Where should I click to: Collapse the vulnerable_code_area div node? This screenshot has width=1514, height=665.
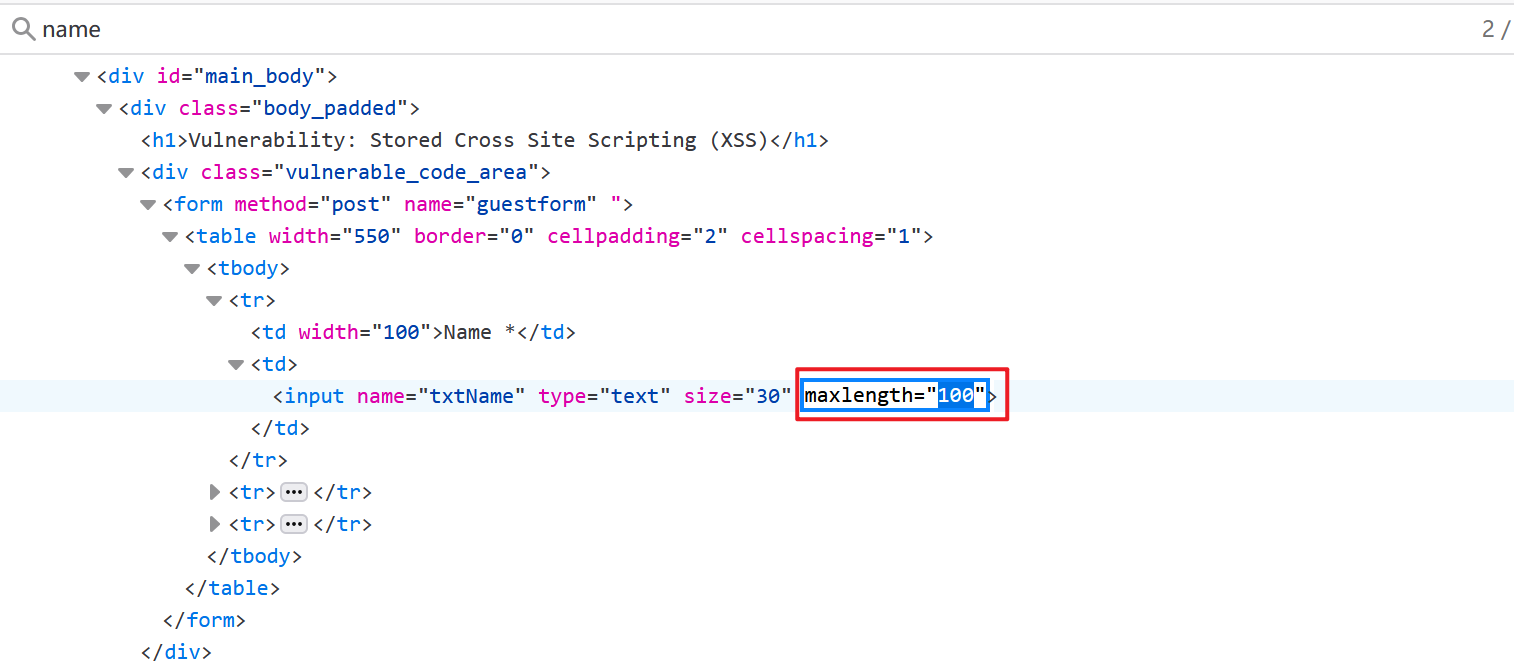(126, 172)
